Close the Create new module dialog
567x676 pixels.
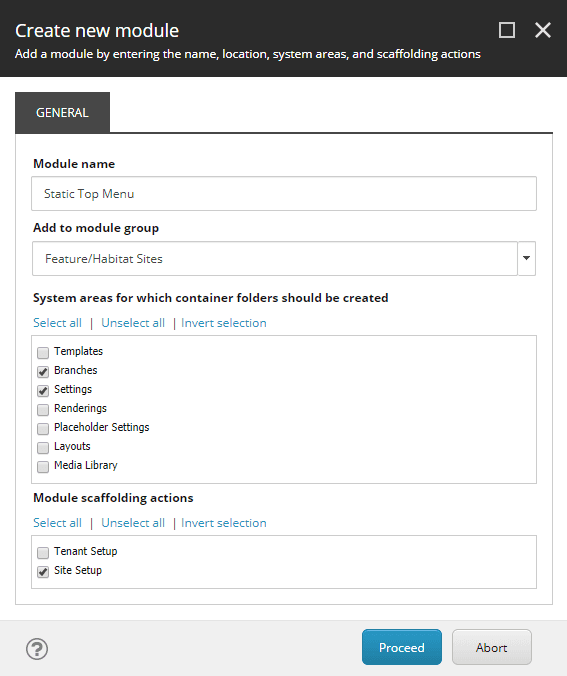[542, 30]
